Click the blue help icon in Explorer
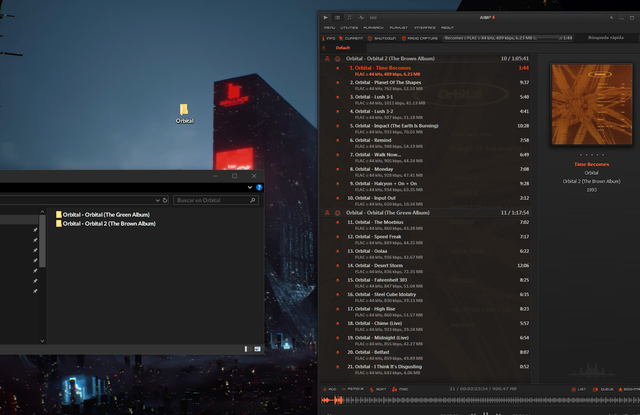The height and width of the screenshot is (415, 640). pyautogui.click(x=259, y=187)
